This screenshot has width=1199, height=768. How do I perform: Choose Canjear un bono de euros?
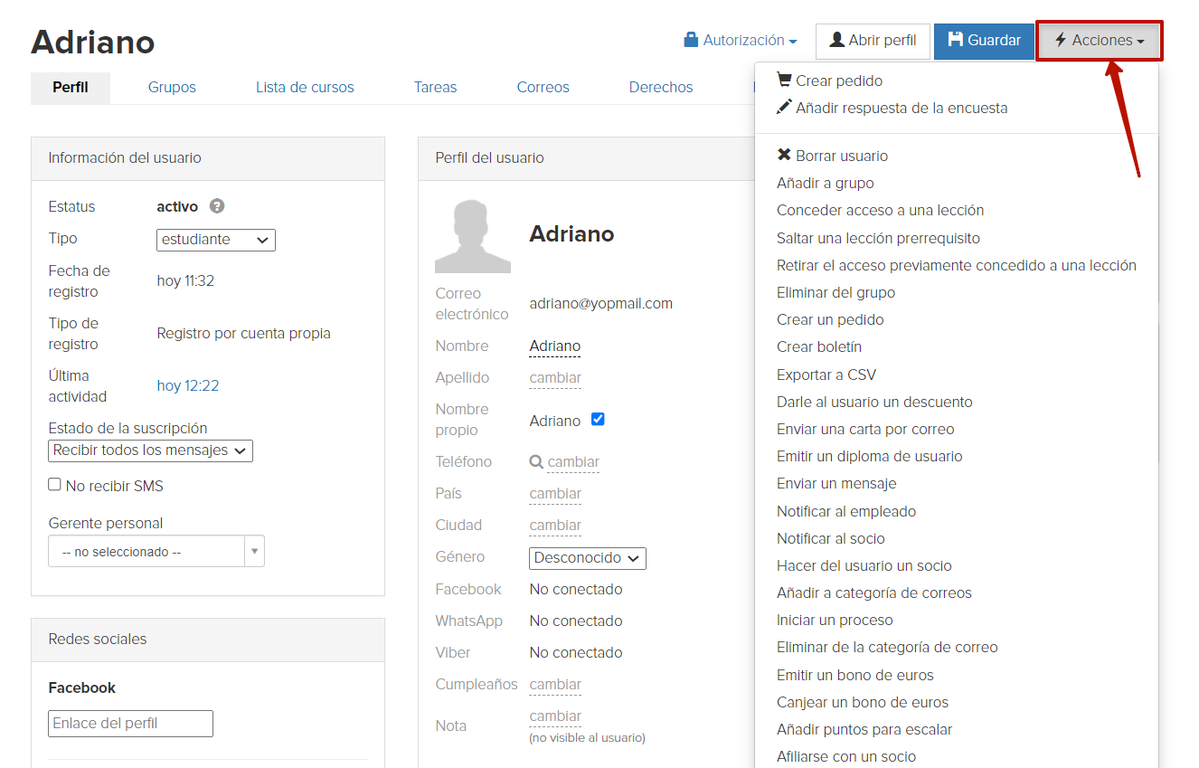click(862, 702)
